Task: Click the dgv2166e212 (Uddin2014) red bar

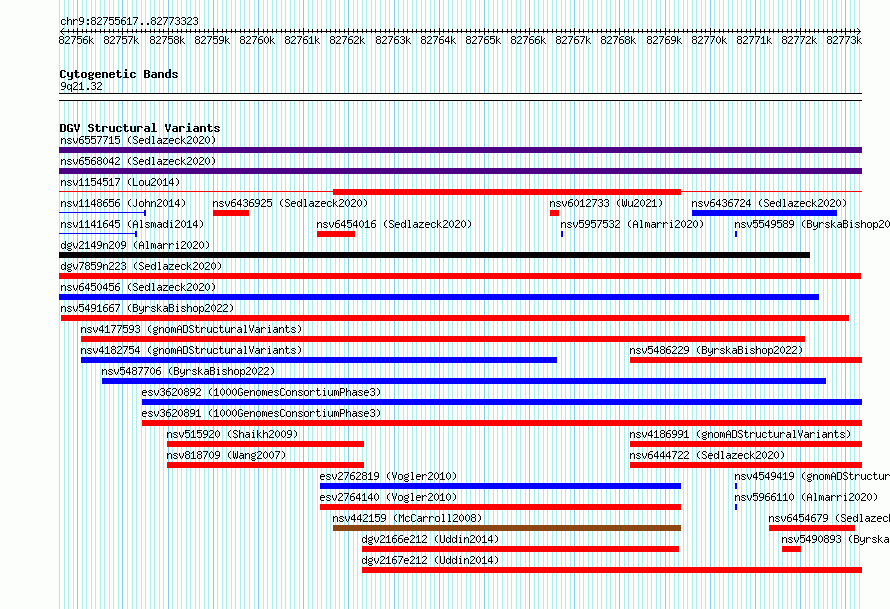Action: 520,549
